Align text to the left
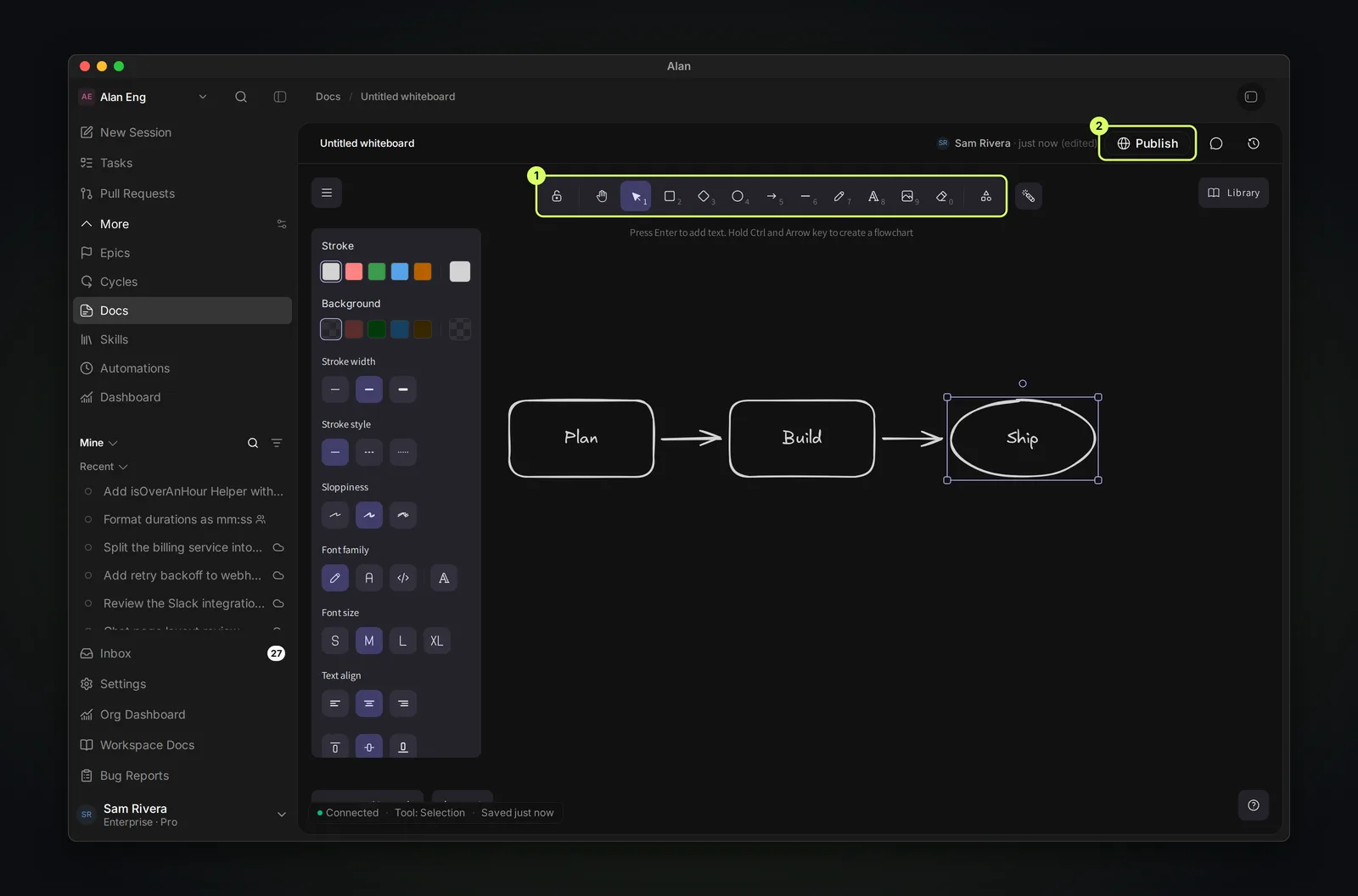Screen dimensions: 1358x896 [x=335, y=703]
